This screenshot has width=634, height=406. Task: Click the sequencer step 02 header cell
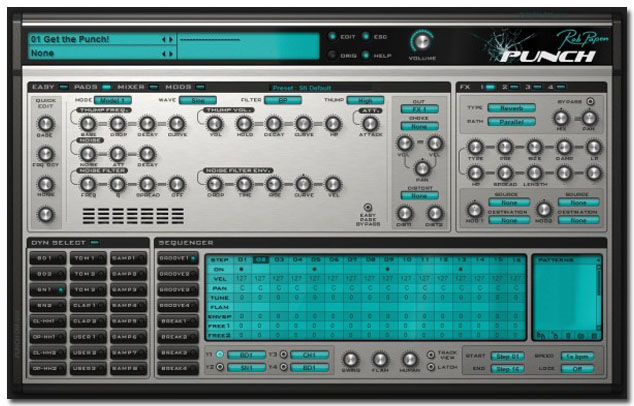click(x=261, y=260)
